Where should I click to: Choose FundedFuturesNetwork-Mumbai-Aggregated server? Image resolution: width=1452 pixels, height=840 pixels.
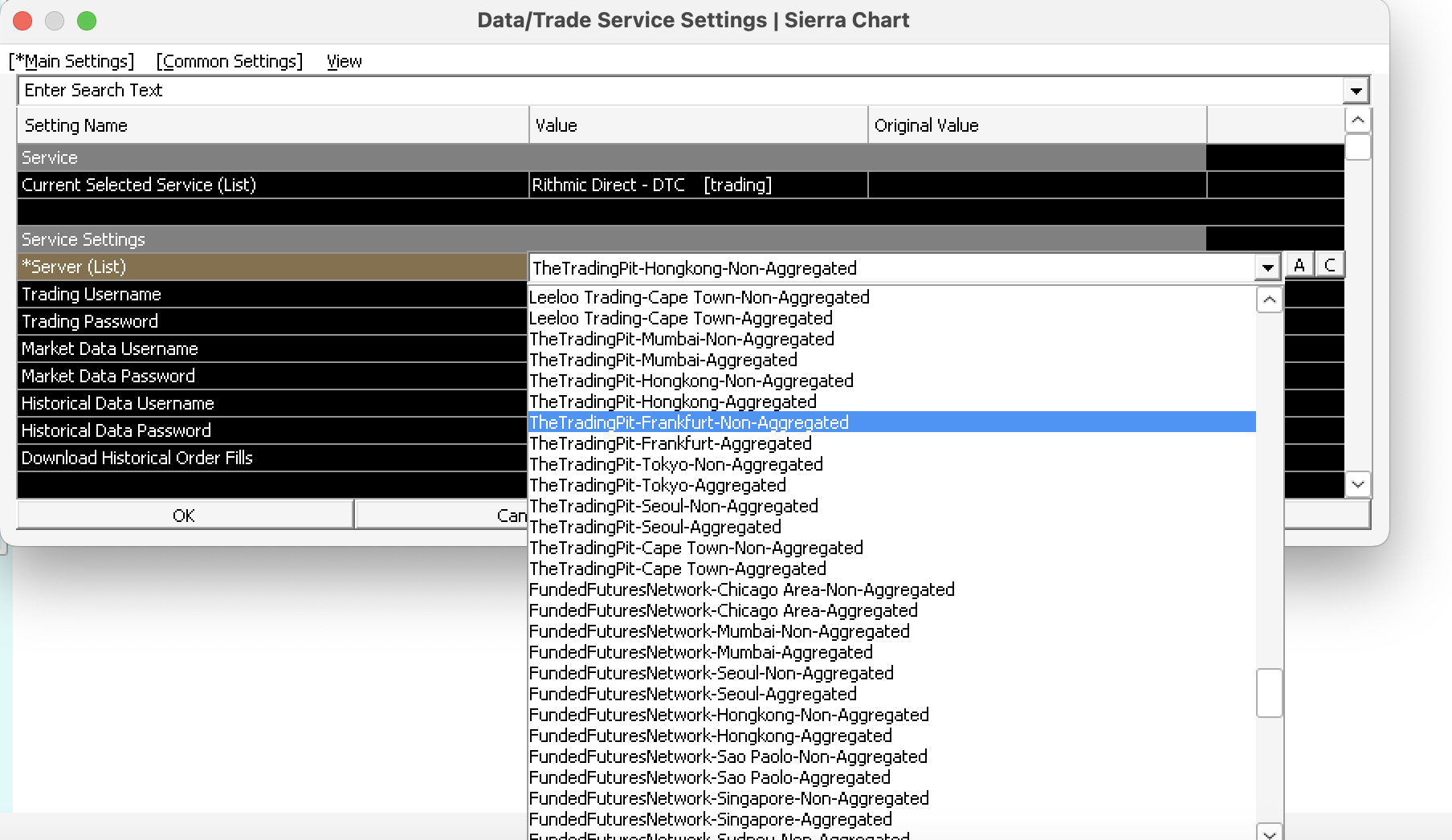click(891, 652)
